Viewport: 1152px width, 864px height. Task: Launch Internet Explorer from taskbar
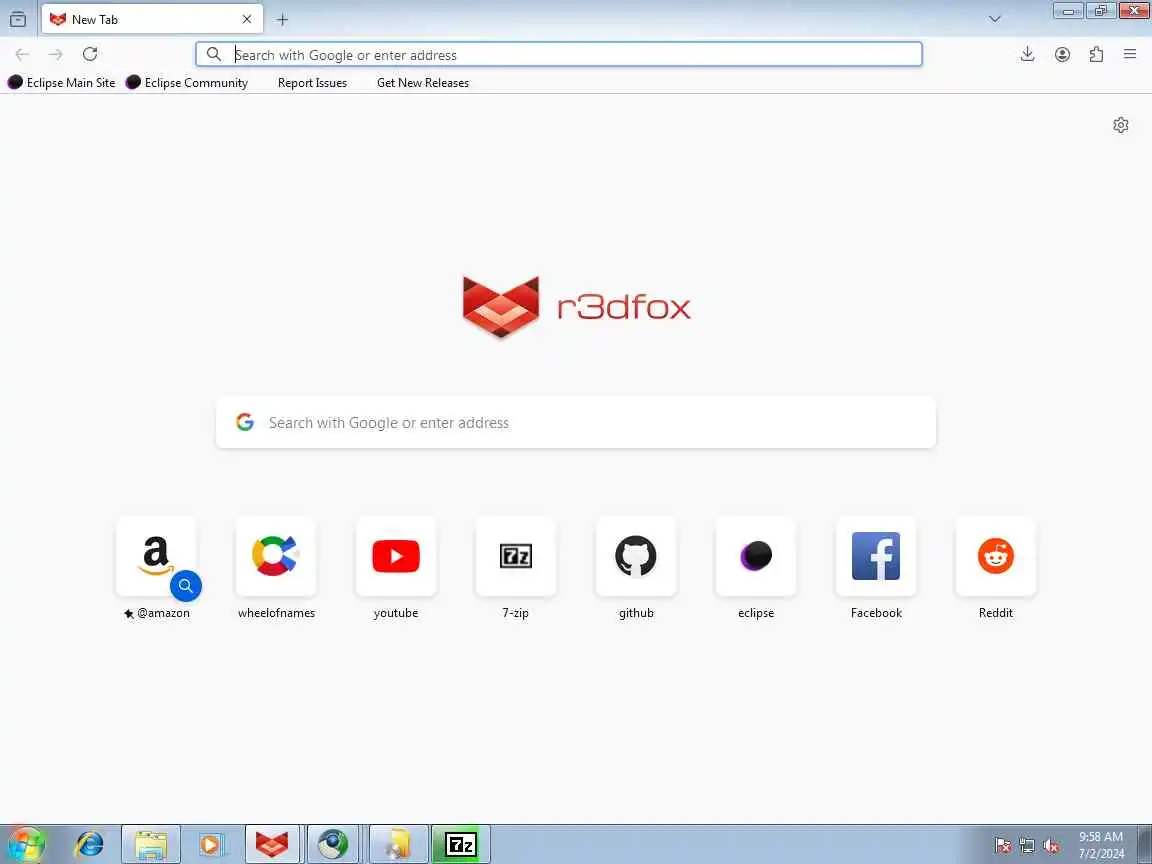pyautogui.click(x=90, y=844)
